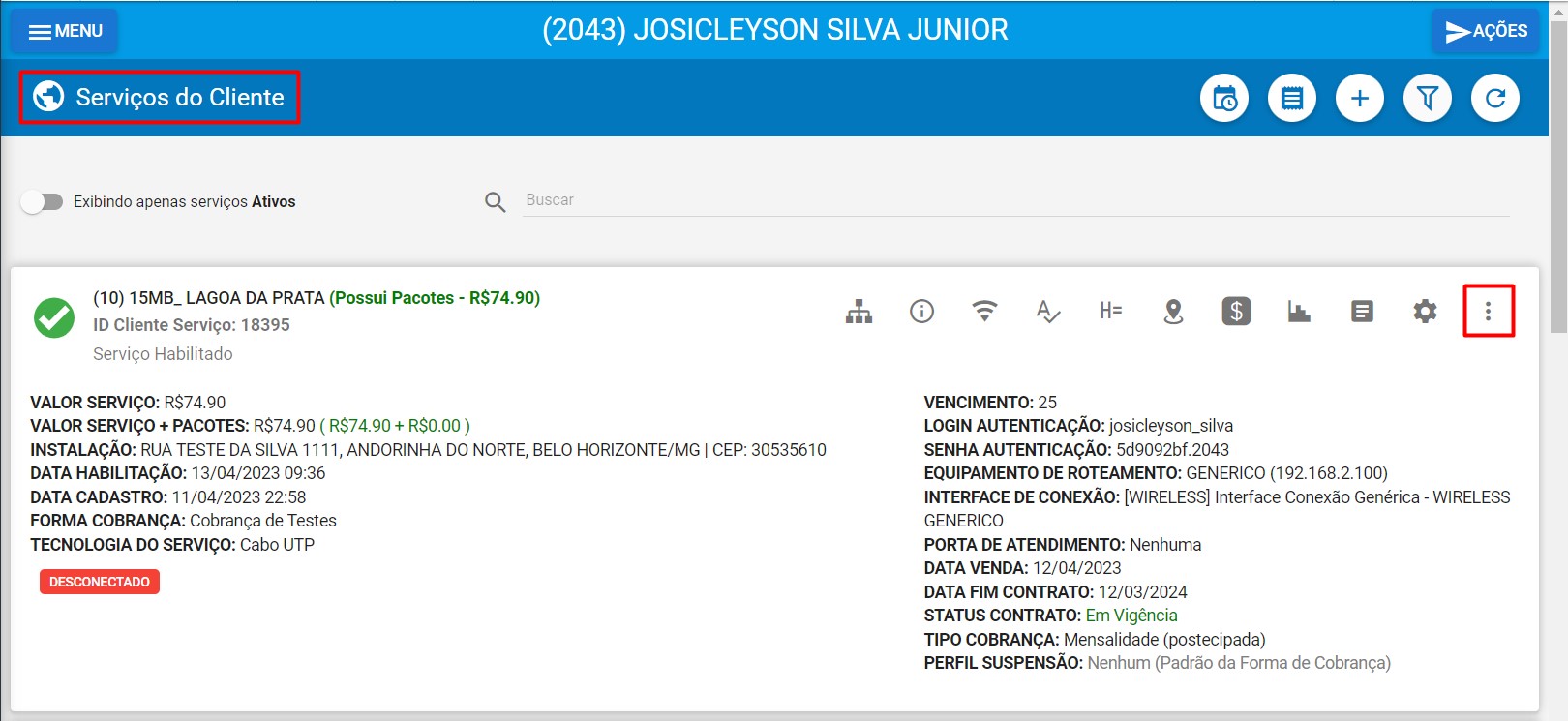The width and height of the screenshot is (1568, 721).
Task: Open the dollar billing icon
Action: (x=1236, y=312)
